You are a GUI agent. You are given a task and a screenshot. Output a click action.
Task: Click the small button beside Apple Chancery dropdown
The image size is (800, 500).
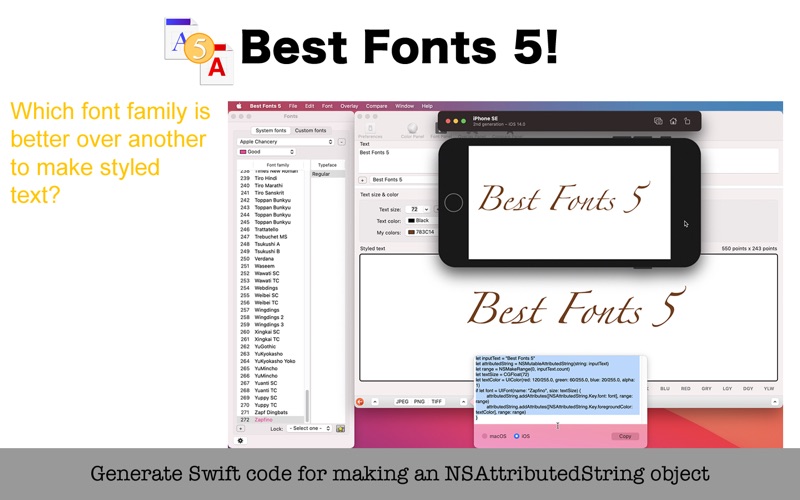(x=342, y=142)
